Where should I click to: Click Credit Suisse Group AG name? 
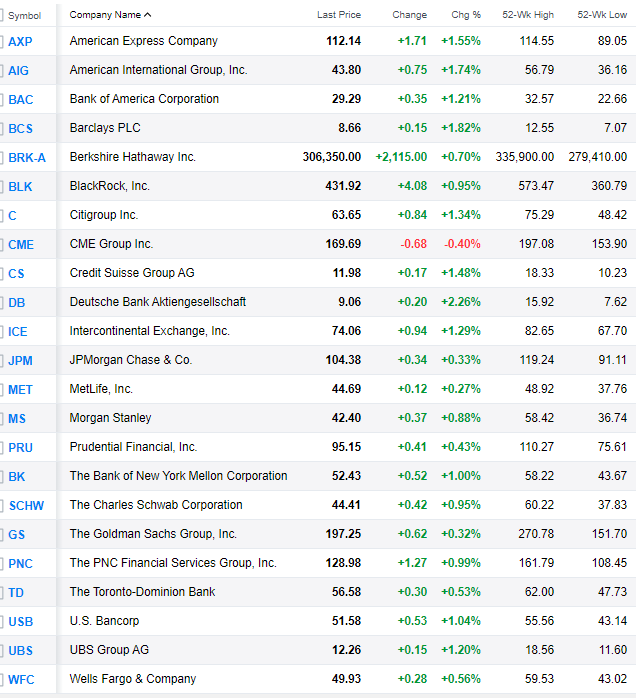[x=132, y=273]
